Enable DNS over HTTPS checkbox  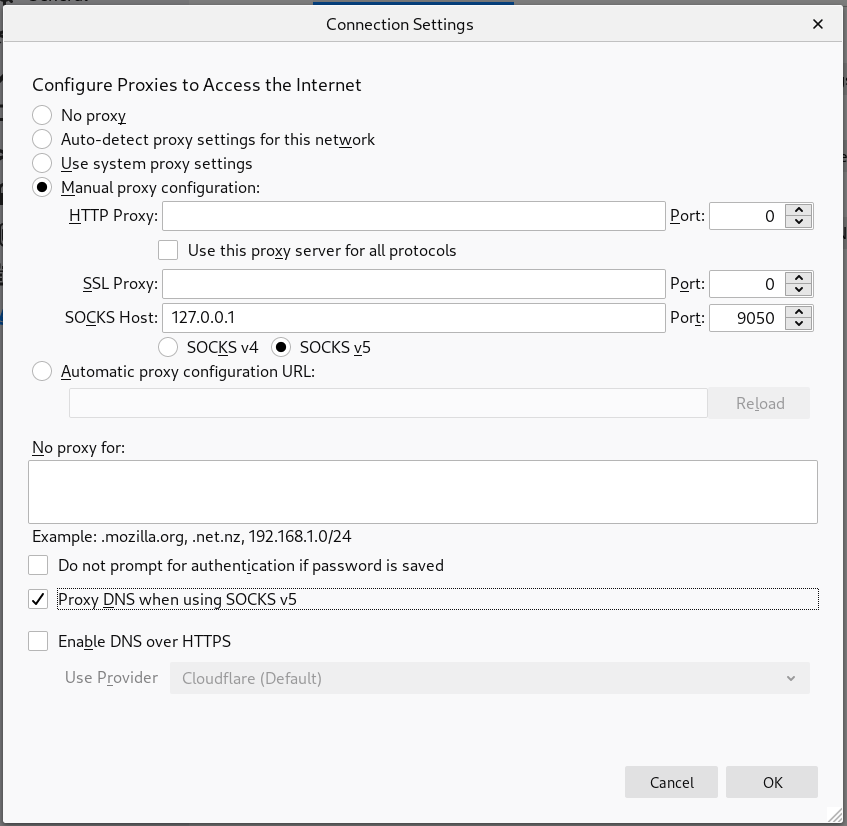pyautogui.click(x=38, y=642)
